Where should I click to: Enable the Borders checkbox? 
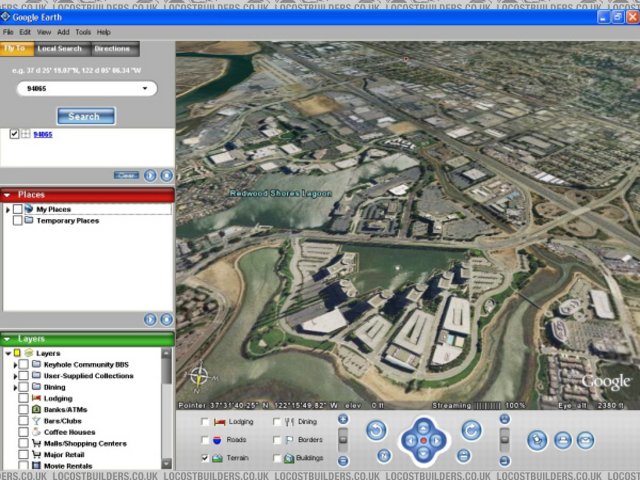(277, 440)
